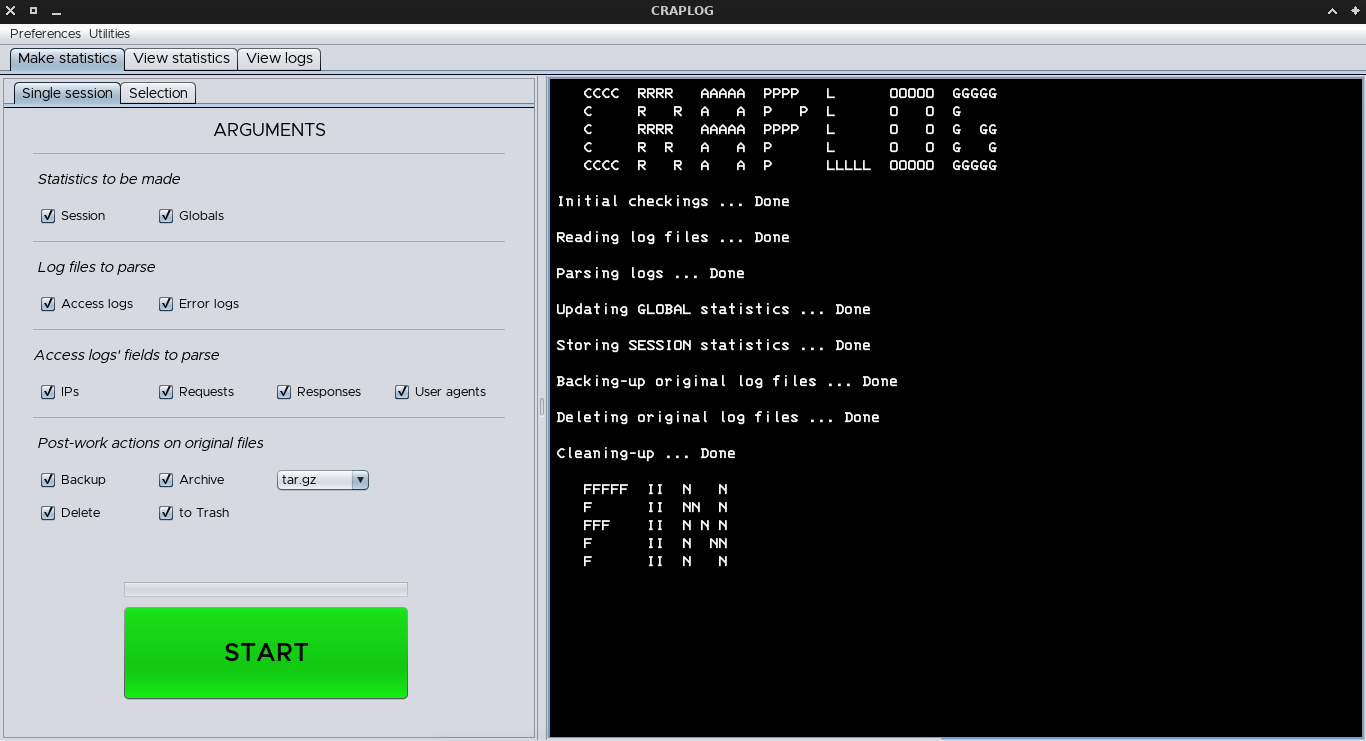The image size is (1366, 741).
Task: Switch to the View statistics tab
Action: click(x=181, y=58)
